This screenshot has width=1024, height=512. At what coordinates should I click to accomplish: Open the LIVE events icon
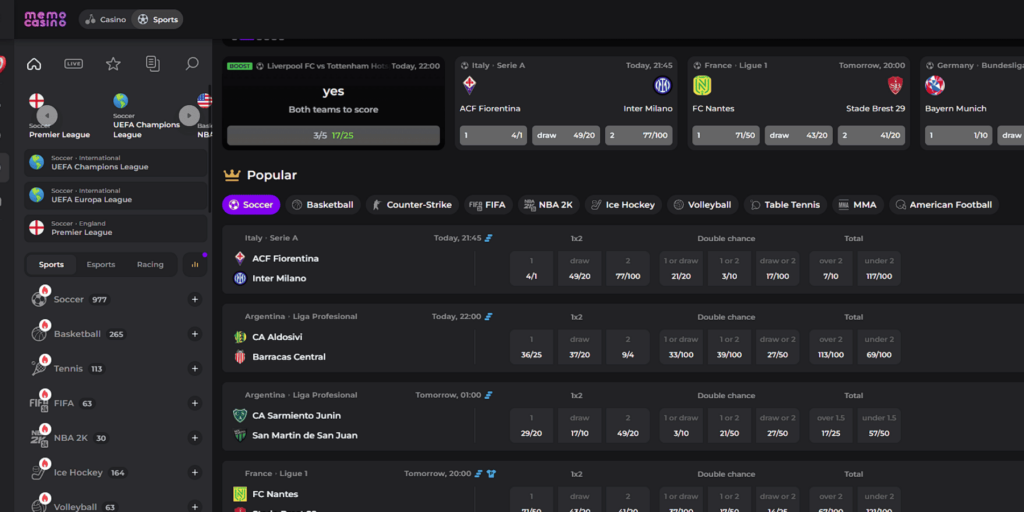tap(74, 64)
